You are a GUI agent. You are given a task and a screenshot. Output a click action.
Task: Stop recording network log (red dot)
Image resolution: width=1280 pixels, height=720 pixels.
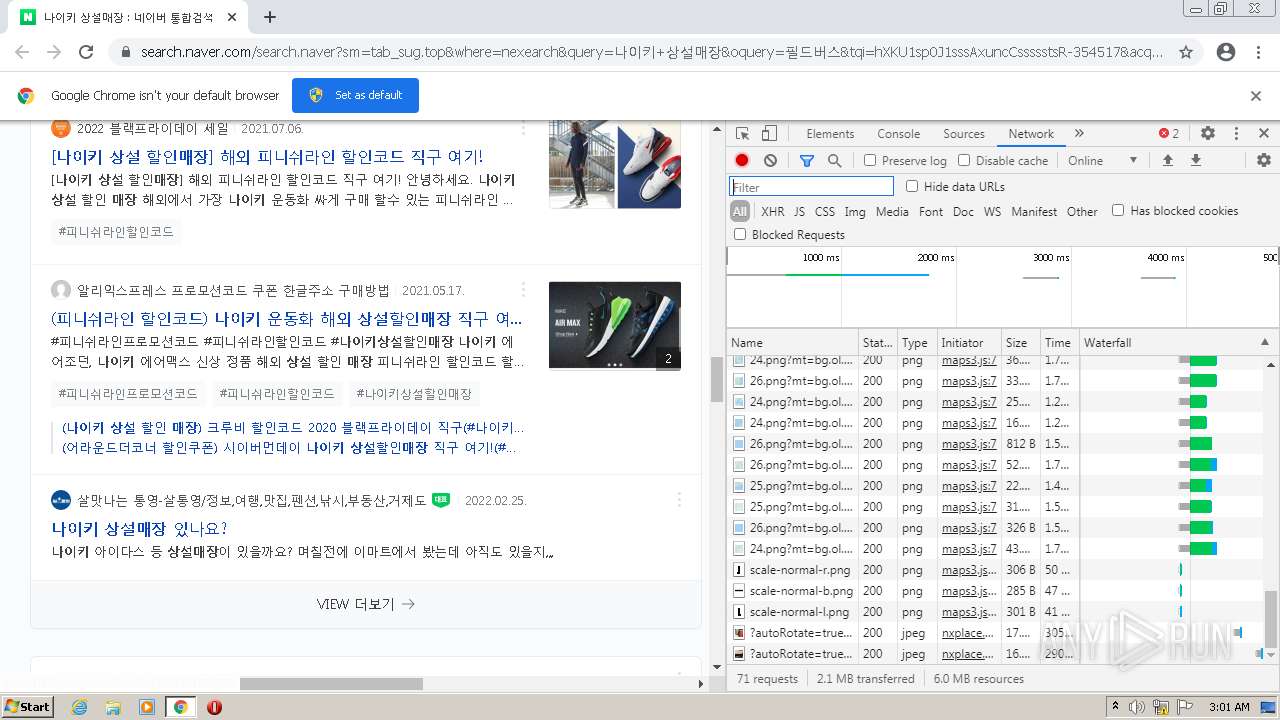(x=742, y=160)
